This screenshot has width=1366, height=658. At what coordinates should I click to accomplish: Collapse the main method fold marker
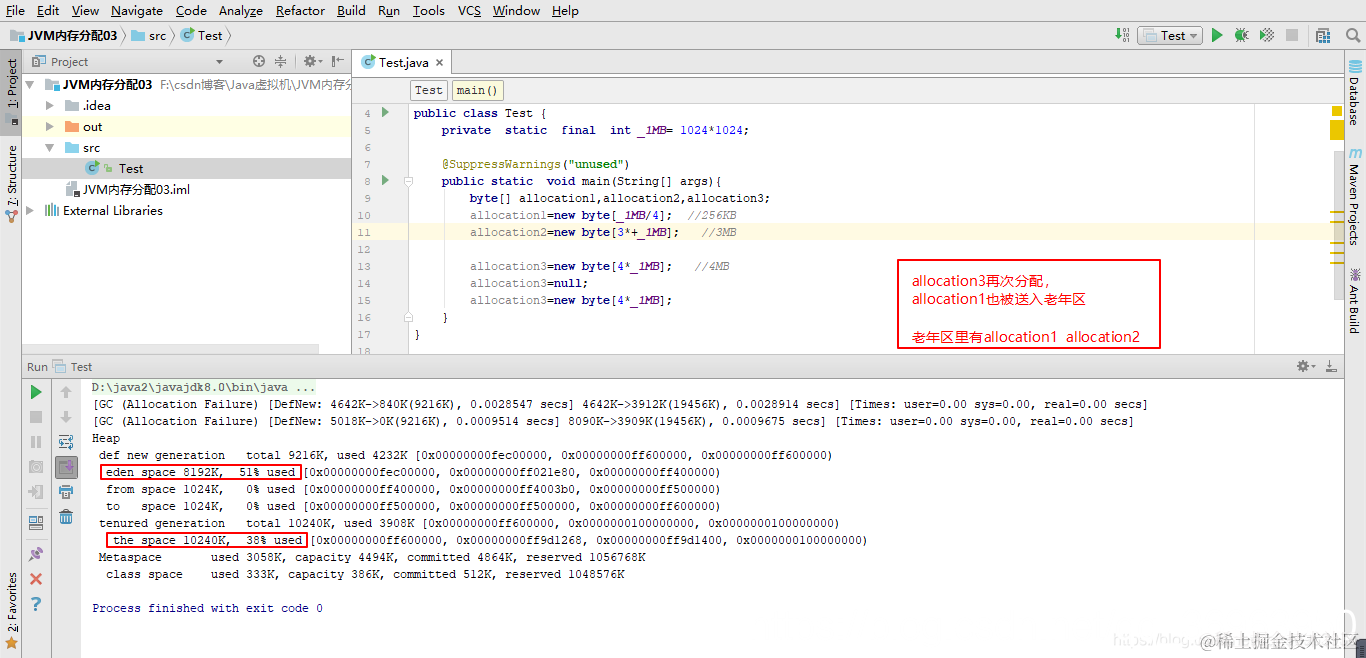tap(408, 181)
